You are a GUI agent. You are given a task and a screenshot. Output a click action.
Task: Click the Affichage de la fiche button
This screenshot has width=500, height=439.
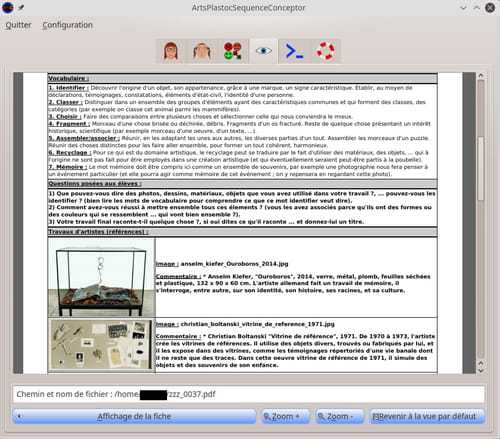[x=134, y=416]
